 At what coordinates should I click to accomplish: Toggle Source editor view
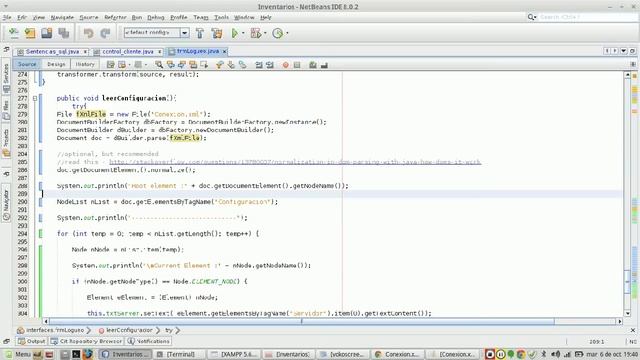(27, 64)
